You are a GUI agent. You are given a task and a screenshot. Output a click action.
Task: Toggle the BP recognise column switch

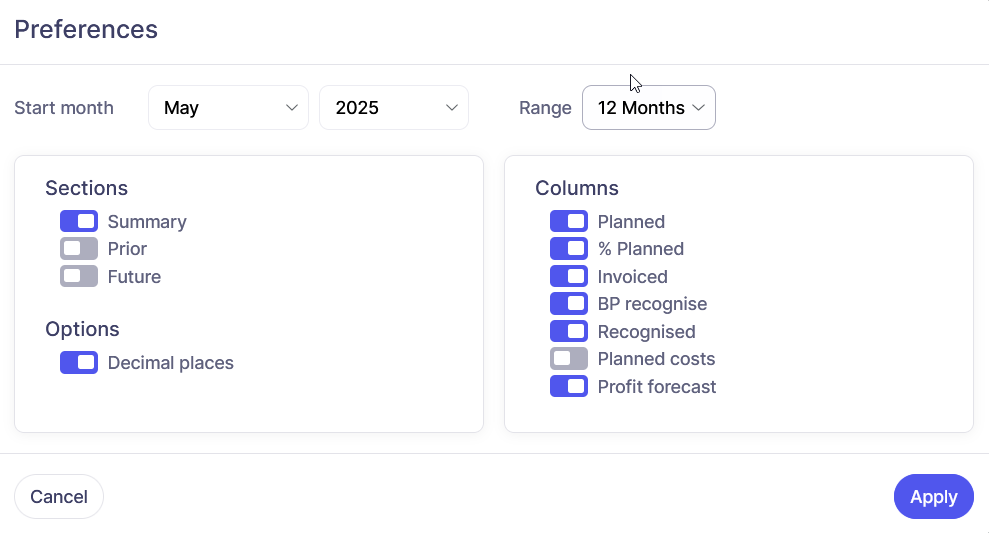(x=569, y=304)
